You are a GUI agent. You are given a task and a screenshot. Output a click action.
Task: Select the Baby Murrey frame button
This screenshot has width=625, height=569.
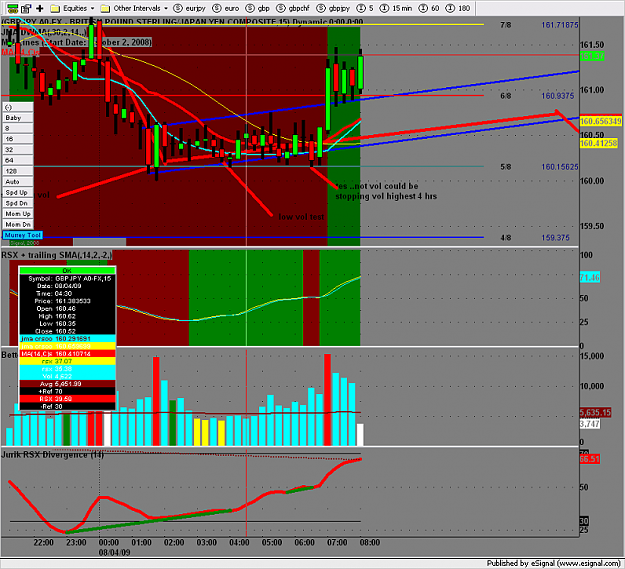[x=18, y=118]
